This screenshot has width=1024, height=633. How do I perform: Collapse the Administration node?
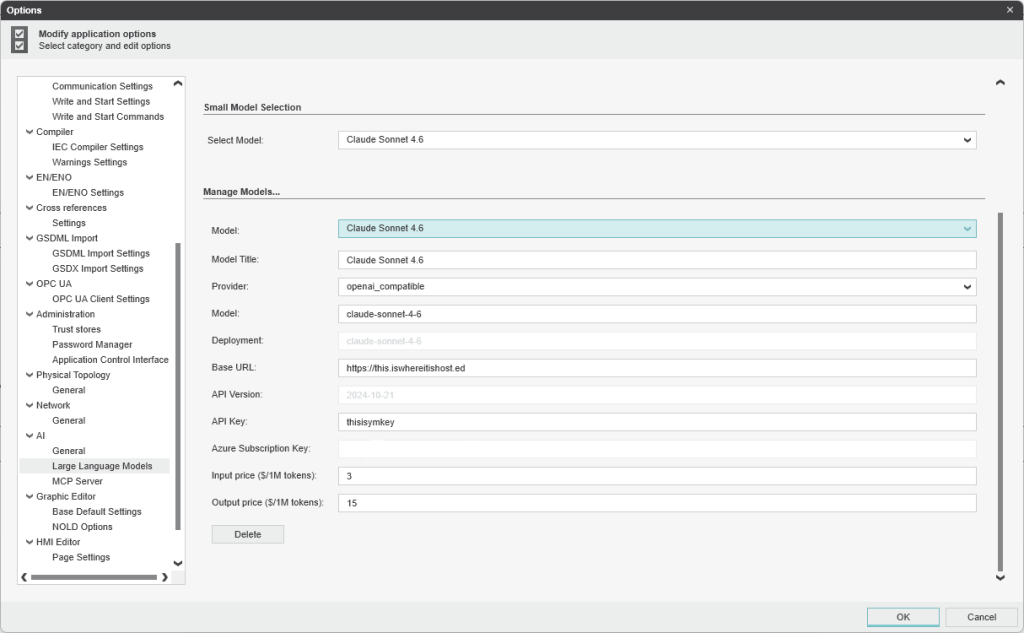point(29,314)
